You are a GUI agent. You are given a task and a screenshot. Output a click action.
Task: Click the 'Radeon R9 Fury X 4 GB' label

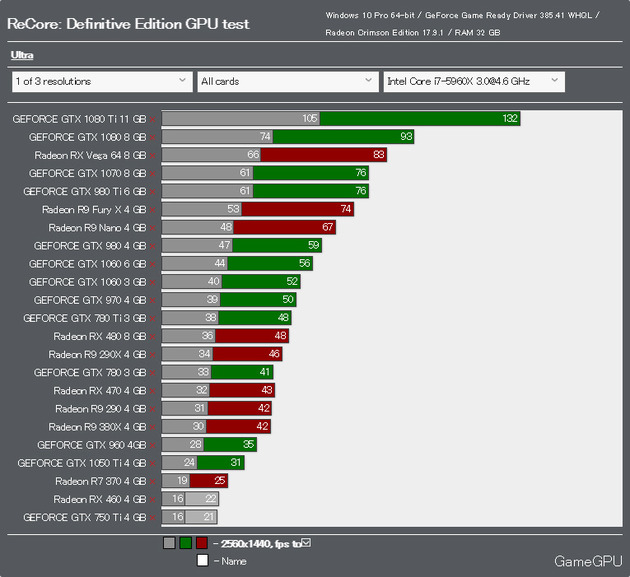click(x=94, y=210)
